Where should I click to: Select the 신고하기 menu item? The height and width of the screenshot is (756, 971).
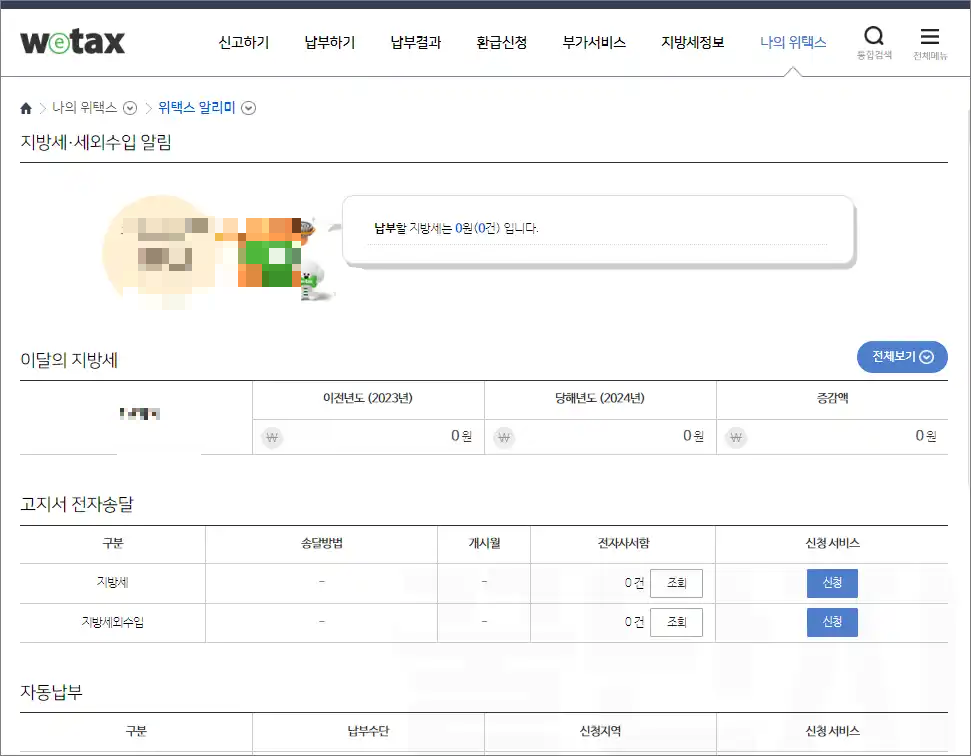click(x=243, y=42)
